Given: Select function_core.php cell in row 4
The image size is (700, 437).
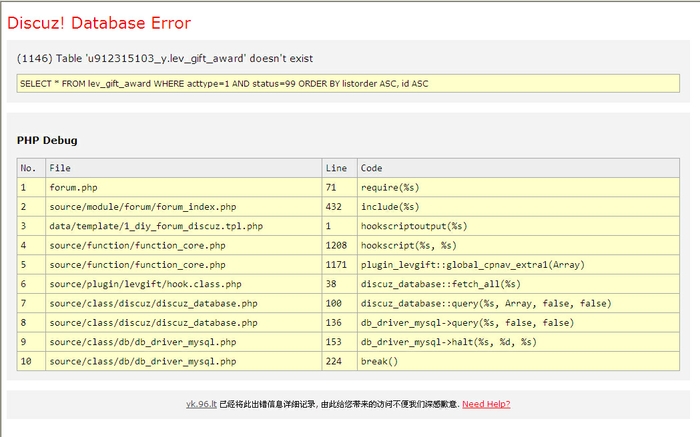Looking at the screenshot, I should click(183, 246).
